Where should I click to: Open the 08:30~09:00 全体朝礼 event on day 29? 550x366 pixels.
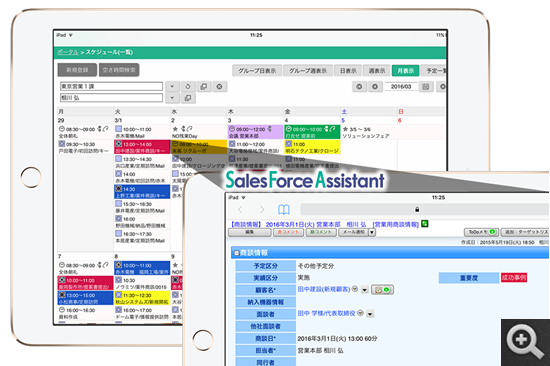[85, 132]
